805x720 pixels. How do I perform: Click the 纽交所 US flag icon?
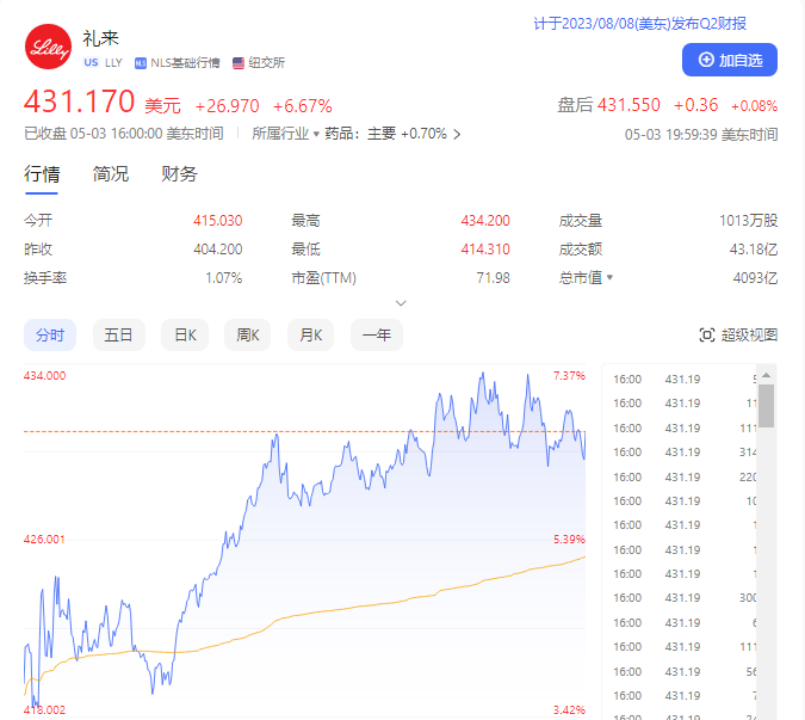tap(239, 63)
